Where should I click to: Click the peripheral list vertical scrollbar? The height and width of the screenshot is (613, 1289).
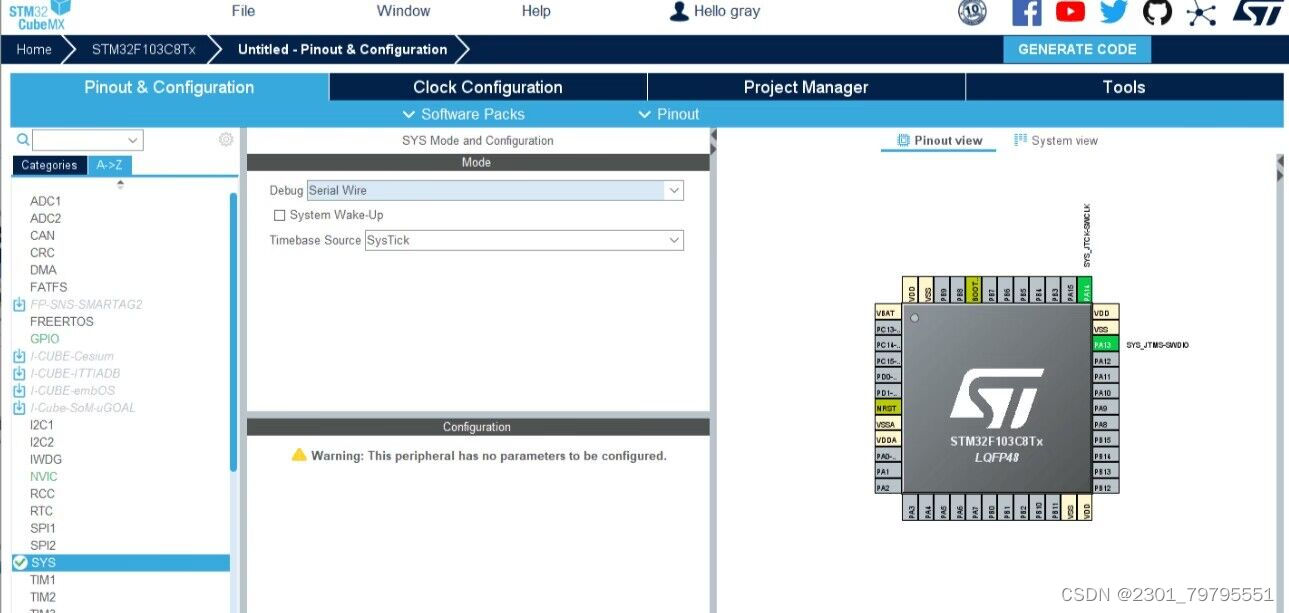pyautogui.click(x=234, y=331)
